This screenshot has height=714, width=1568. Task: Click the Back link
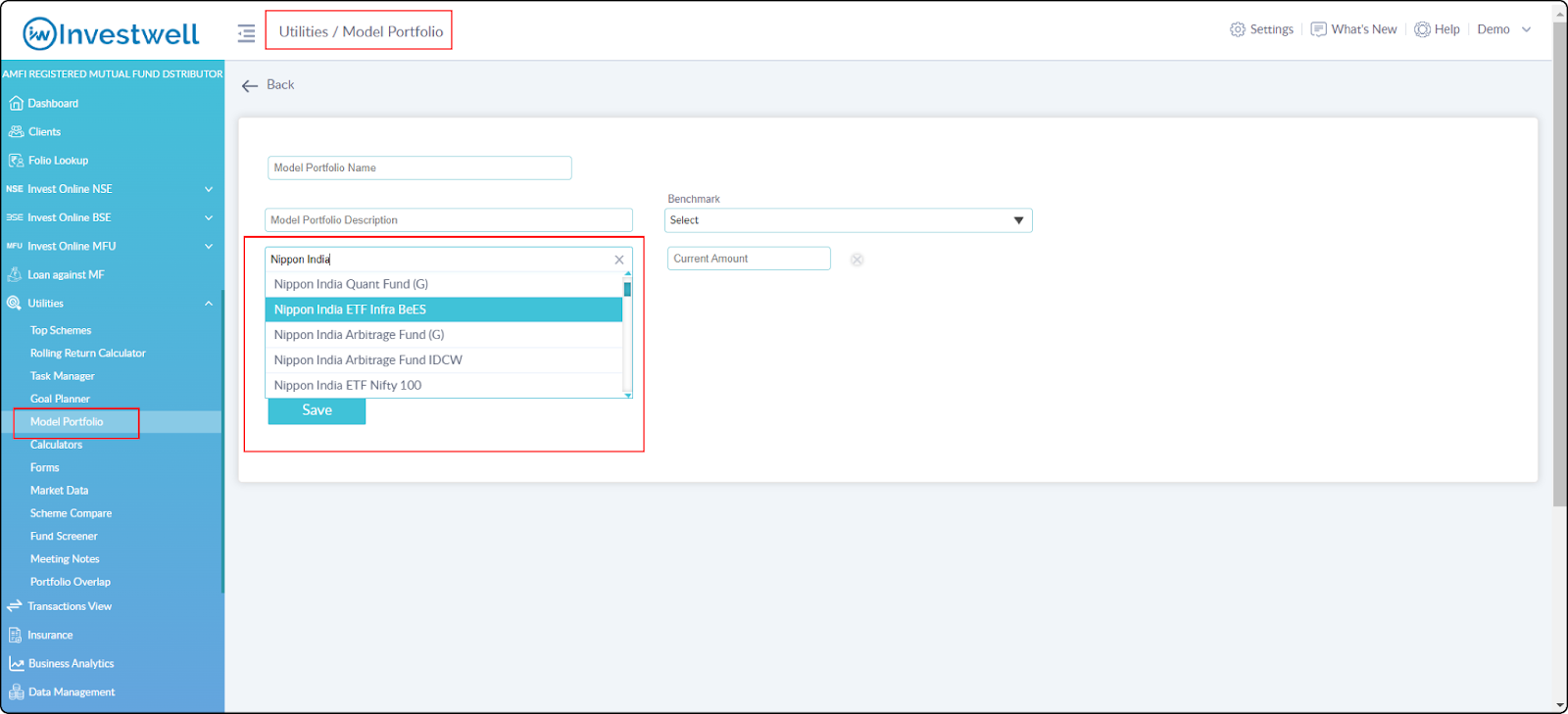280,85
